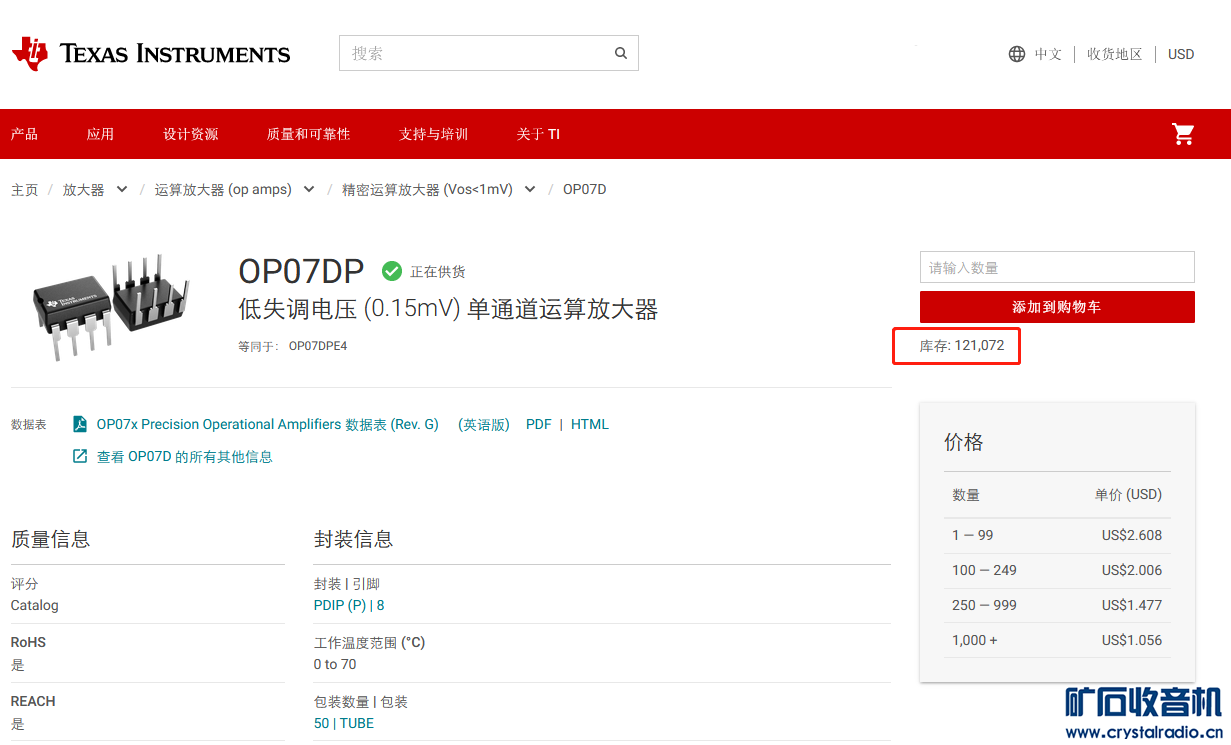Open the 关于 TI menu
This screenshot has height=745, width=1231.
pos(538,134)
